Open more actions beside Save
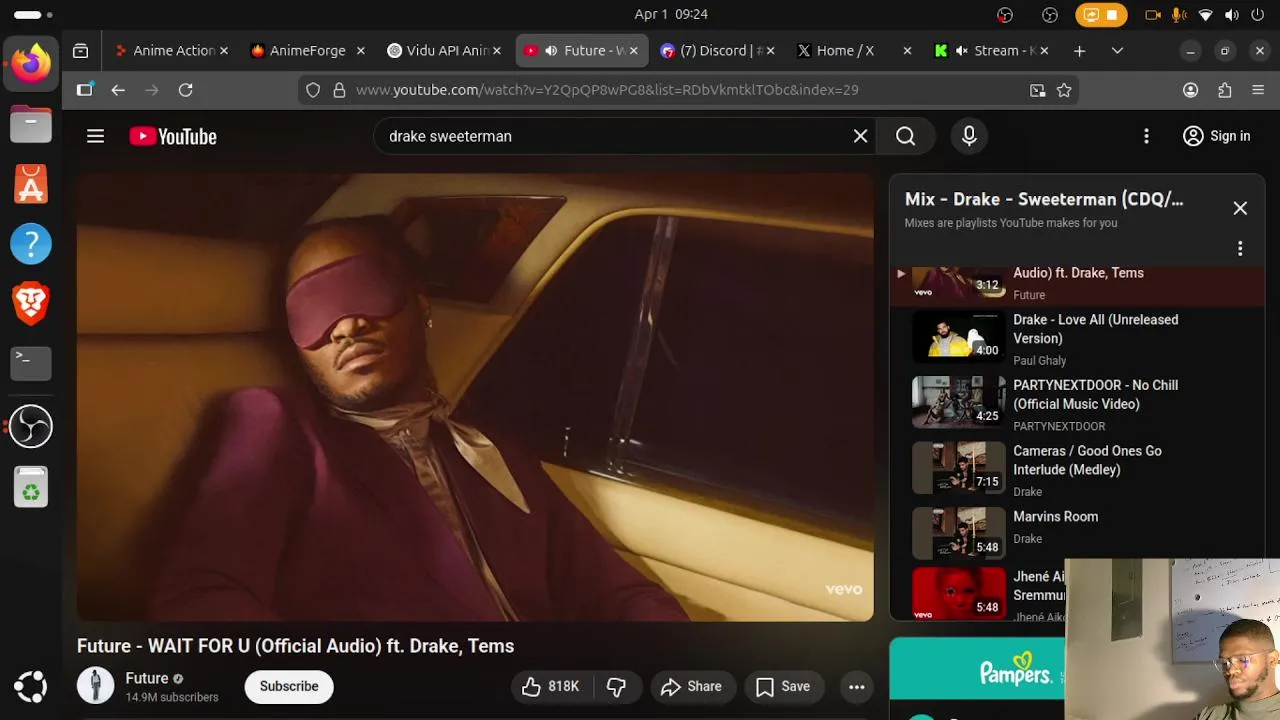The width and height of the screenshot is (1280, 720). click(856, 686)
